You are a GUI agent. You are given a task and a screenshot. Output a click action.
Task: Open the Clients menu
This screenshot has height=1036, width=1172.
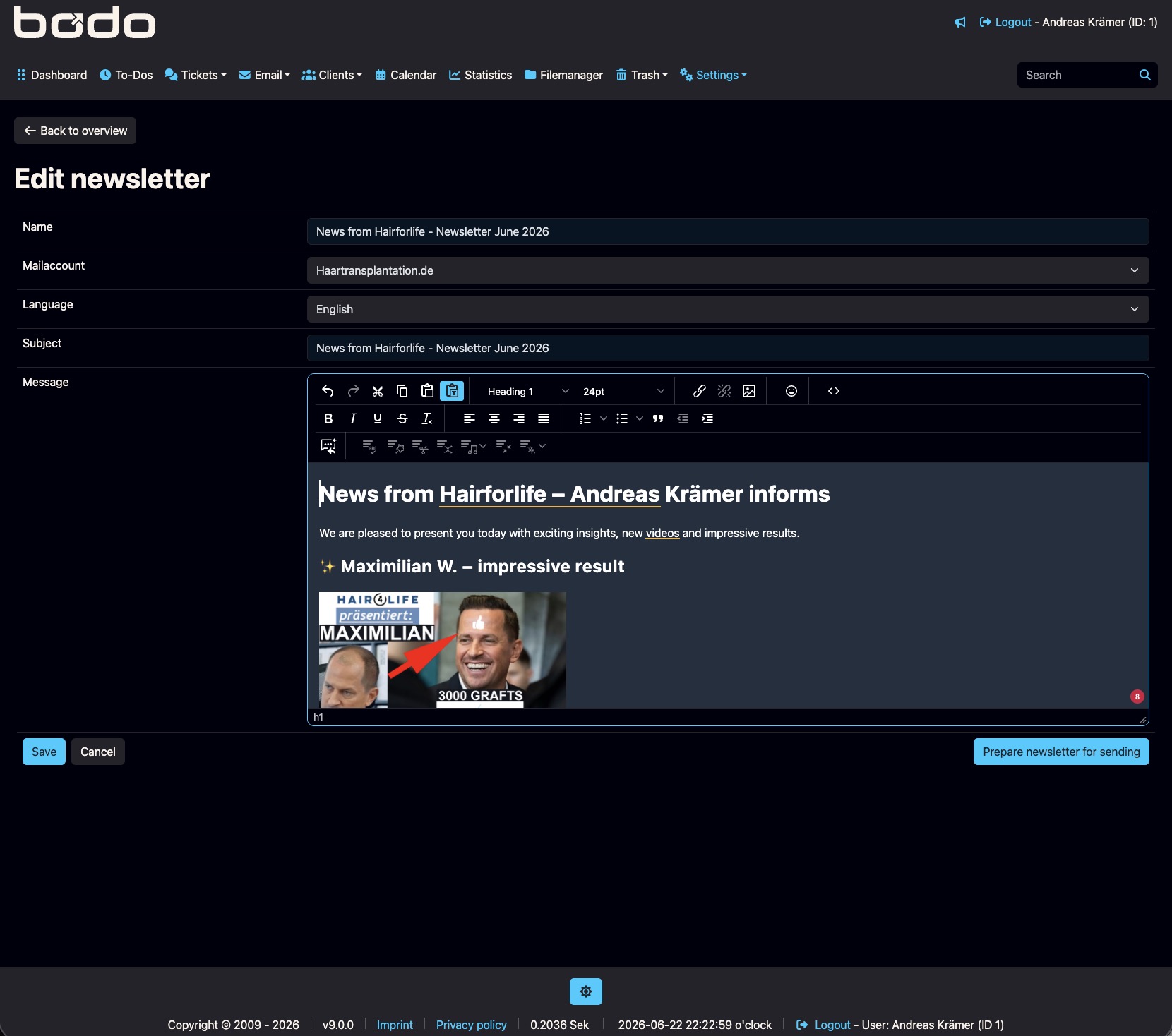332,75
